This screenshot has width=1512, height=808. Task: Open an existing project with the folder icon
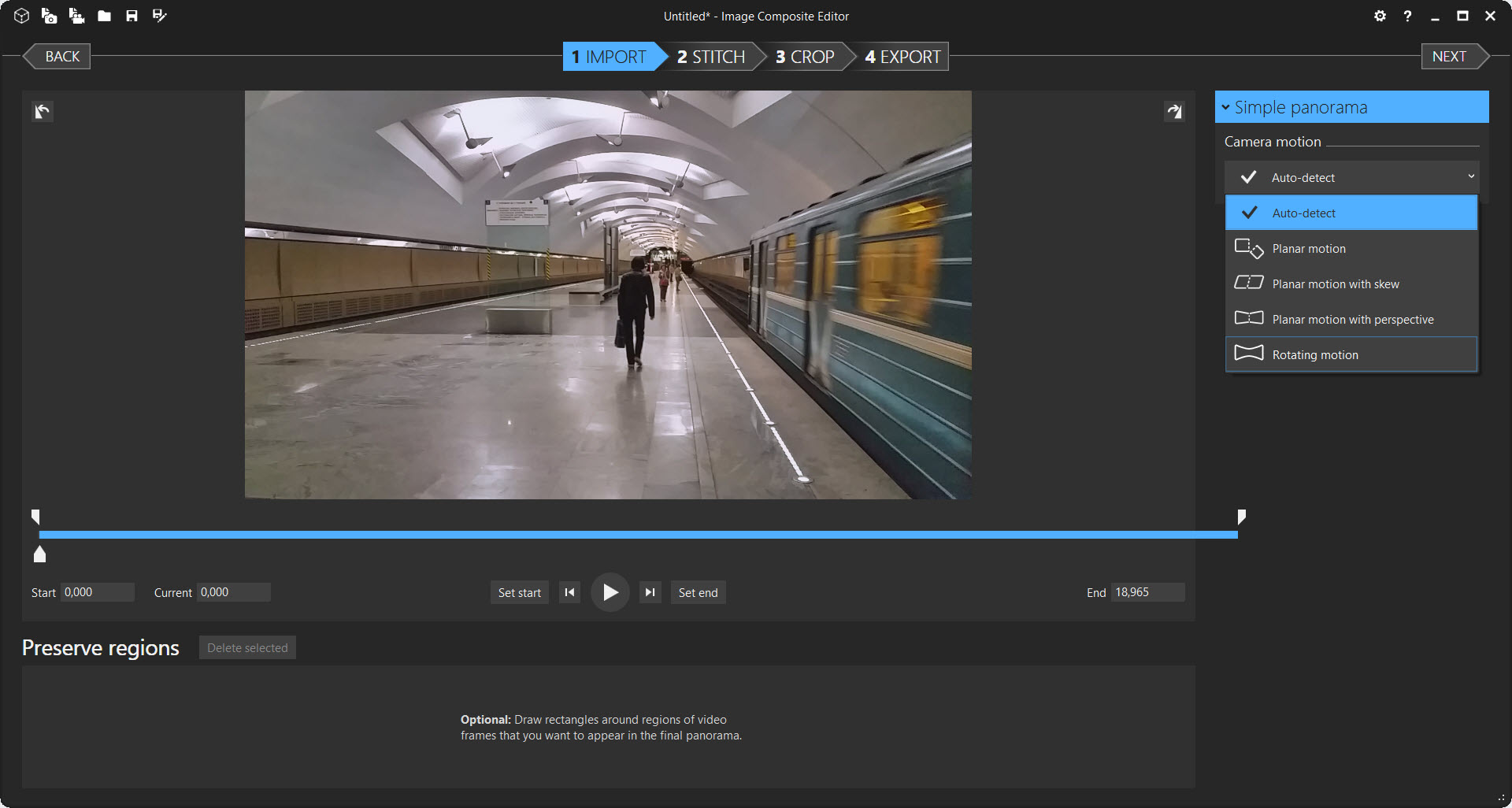[x=104, y=16]
